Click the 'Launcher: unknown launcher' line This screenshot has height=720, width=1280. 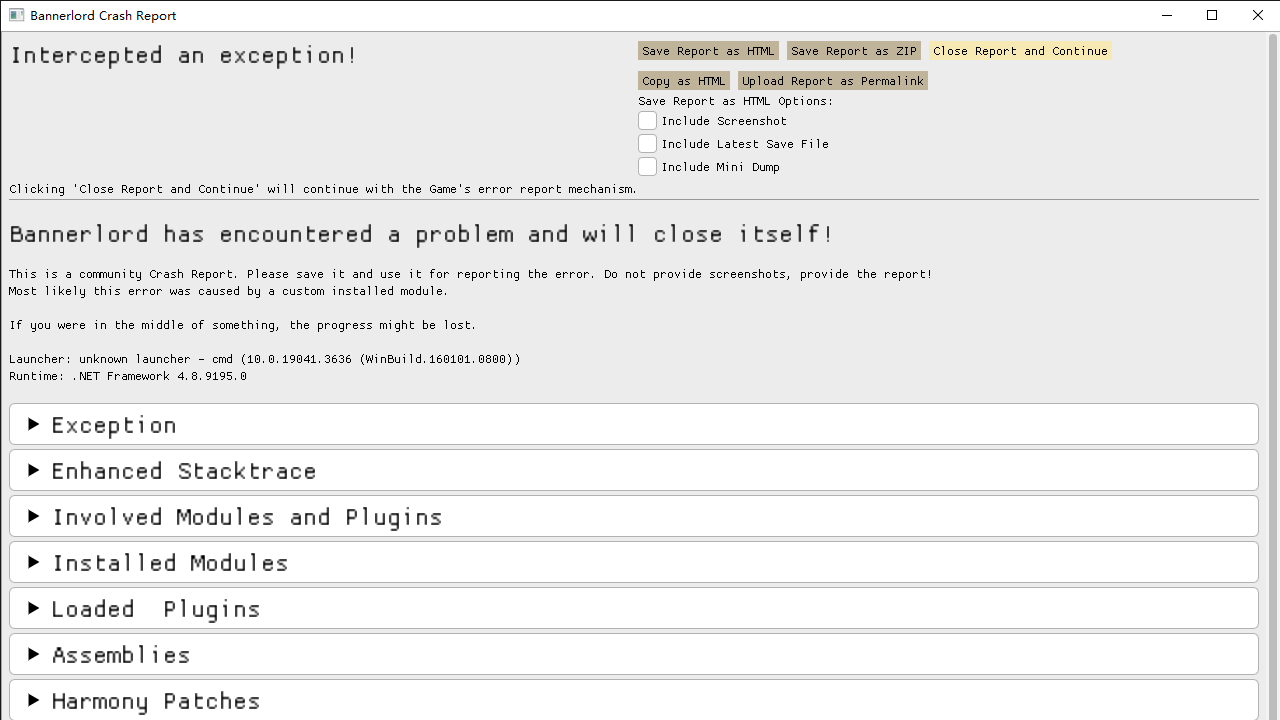[x=265, y=359]
